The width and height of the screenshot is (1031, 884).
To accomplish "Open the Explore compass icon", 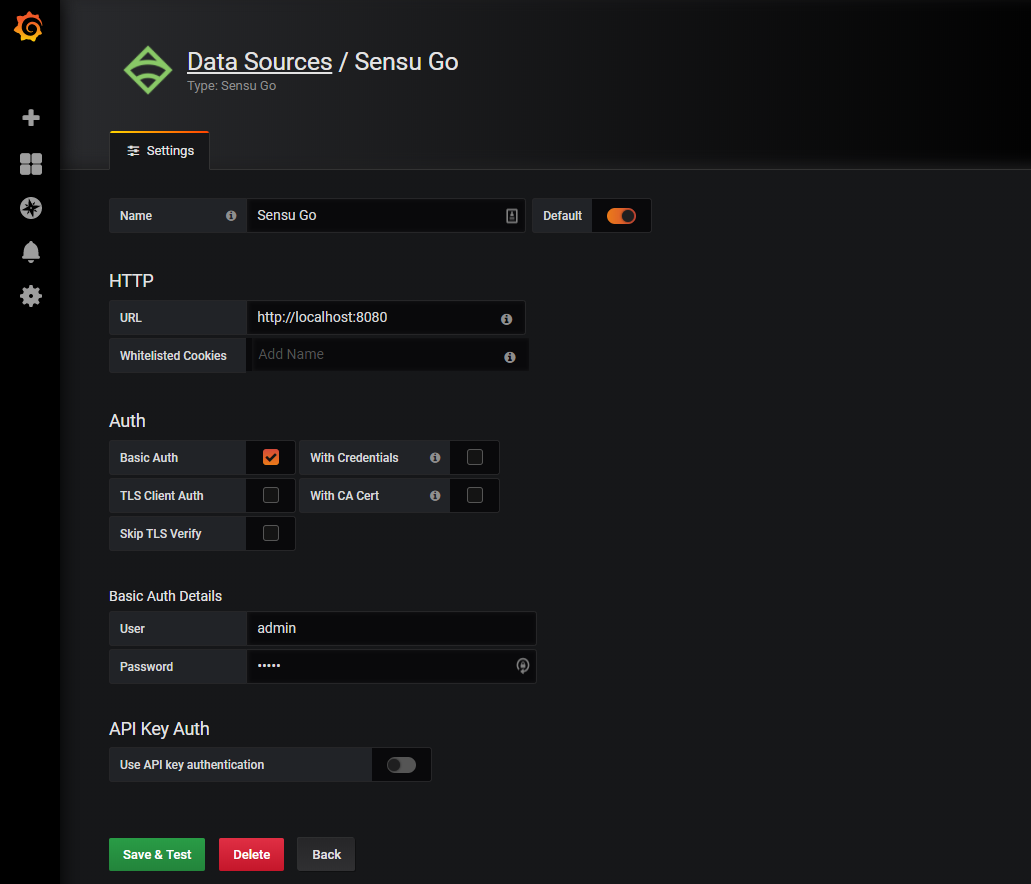I will [31, 208].
